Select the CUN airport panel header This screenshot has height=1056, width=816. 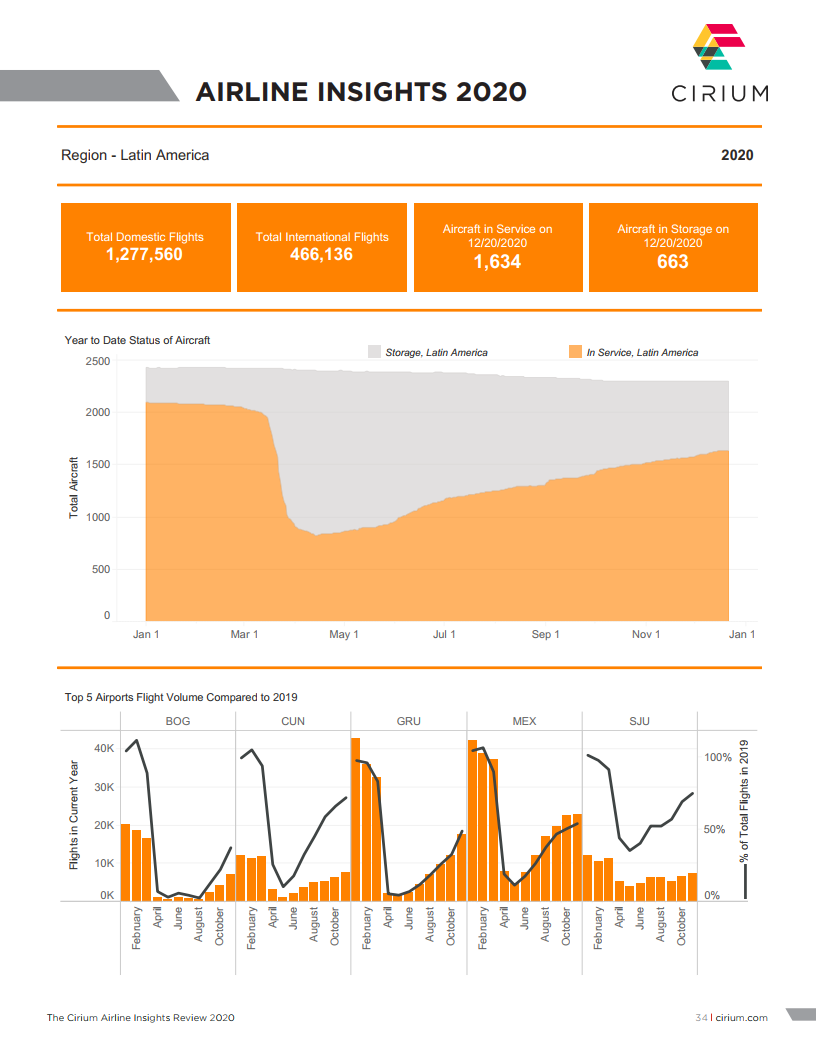pyautogui.click(x=293, y=721)
